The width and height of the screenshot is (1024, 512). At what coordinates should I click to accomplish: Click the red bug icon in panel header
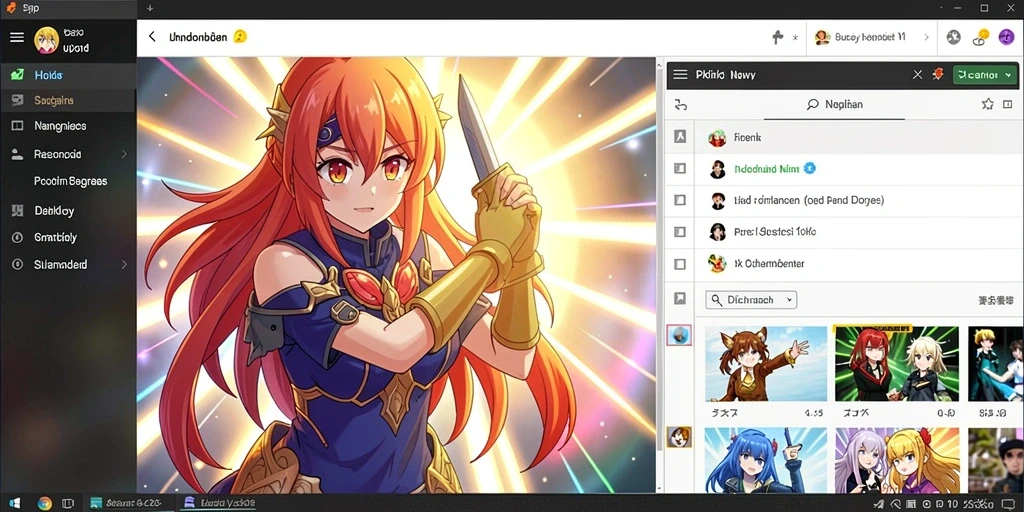[x=938, y=74]
